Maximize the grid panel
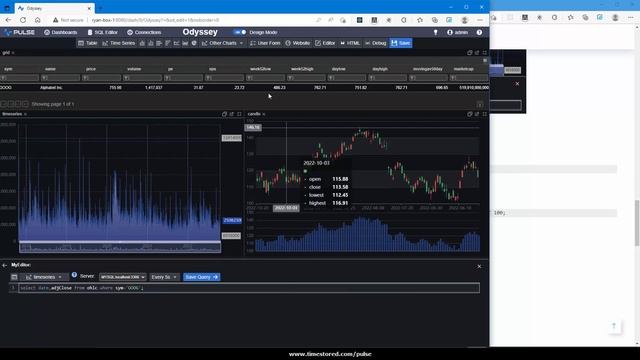 tap(484, 53)
